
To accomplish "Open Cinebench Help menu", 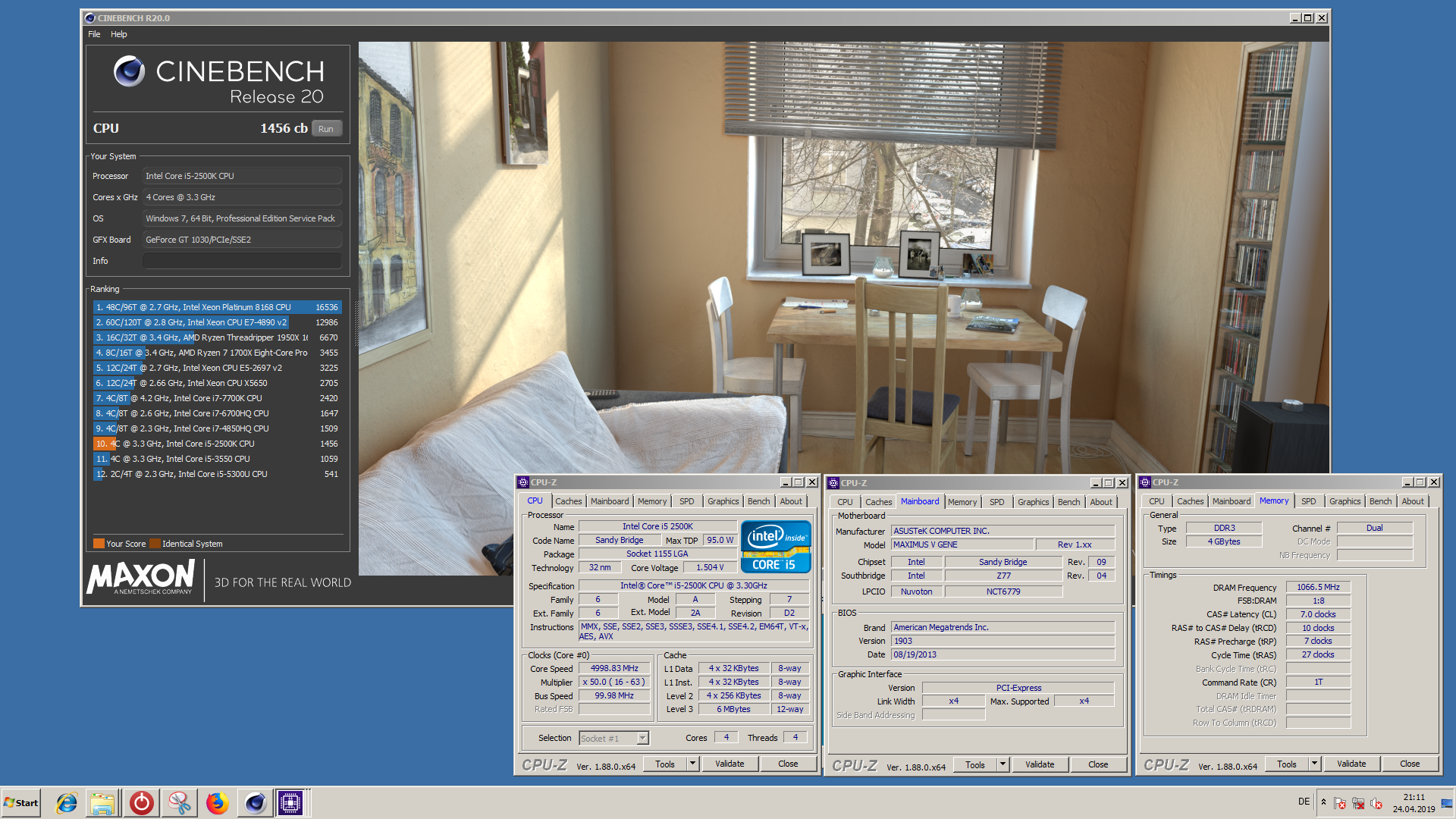I will coord(119,34).
